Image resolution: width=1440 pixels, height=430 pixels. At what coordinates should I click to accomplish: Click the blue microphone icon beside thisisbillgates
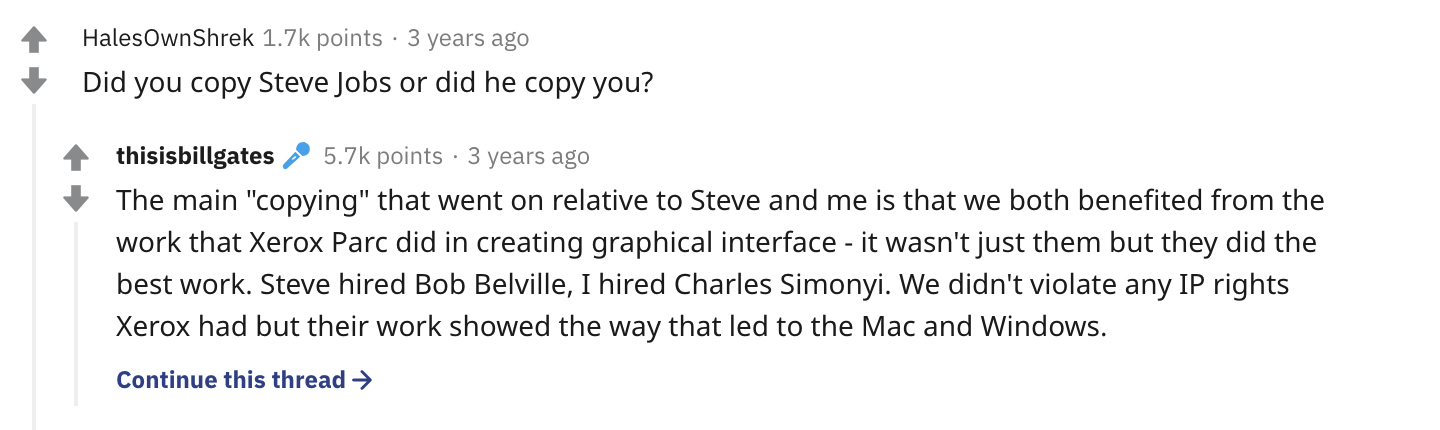click(x=297, y=156)
